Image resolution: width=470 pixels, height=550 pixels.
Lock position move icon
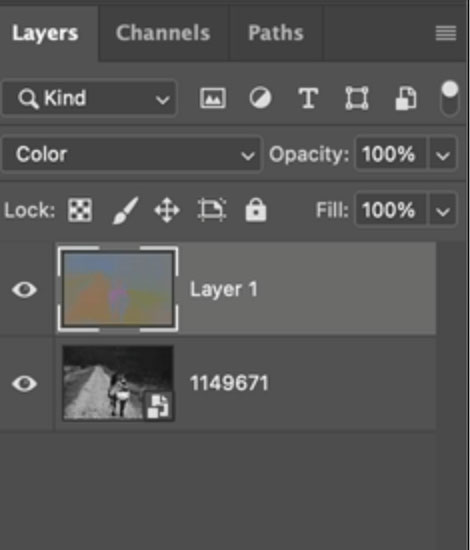(167, 210)
